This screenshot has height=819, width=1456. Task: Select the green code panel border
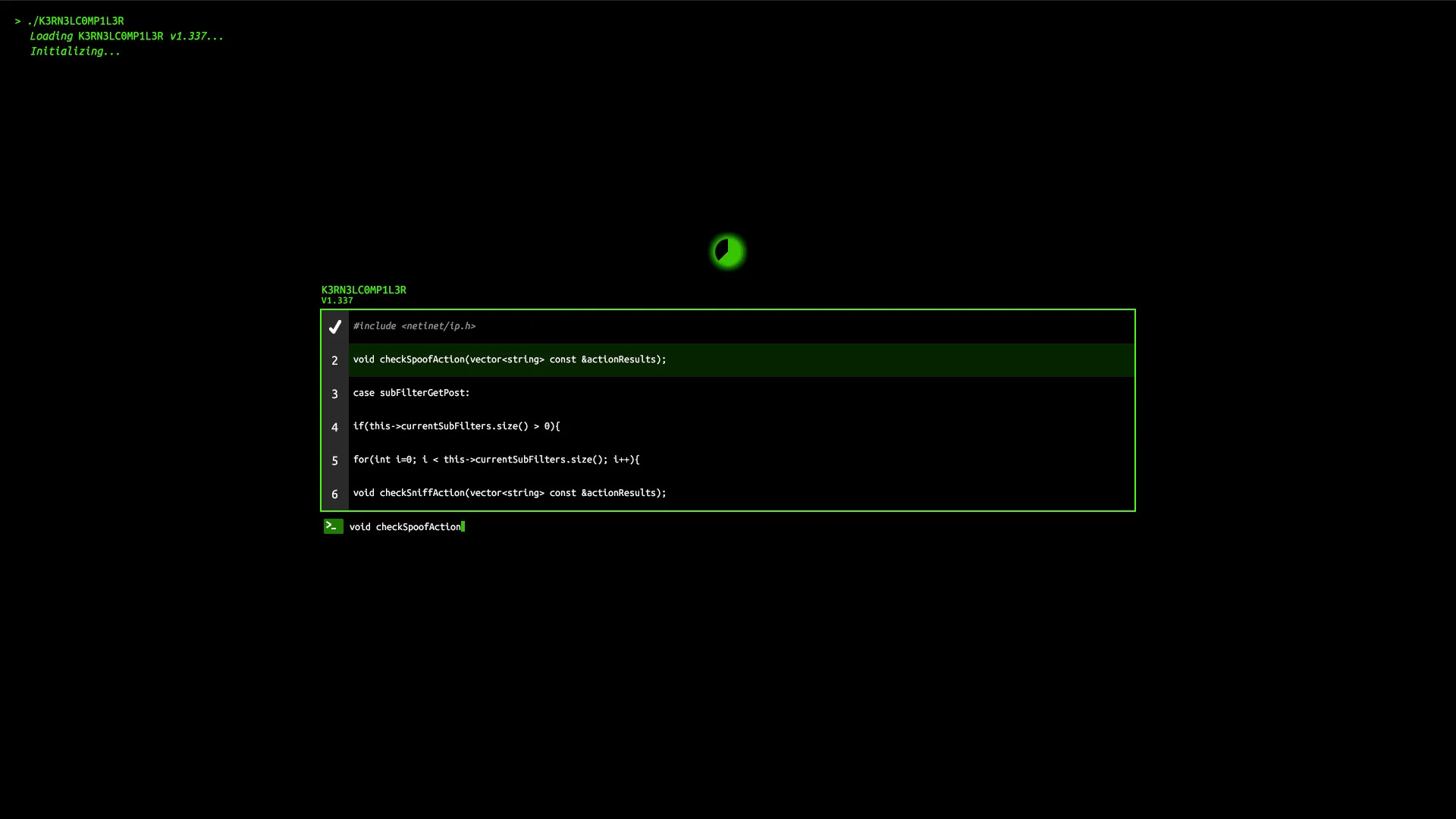point(727,309)
